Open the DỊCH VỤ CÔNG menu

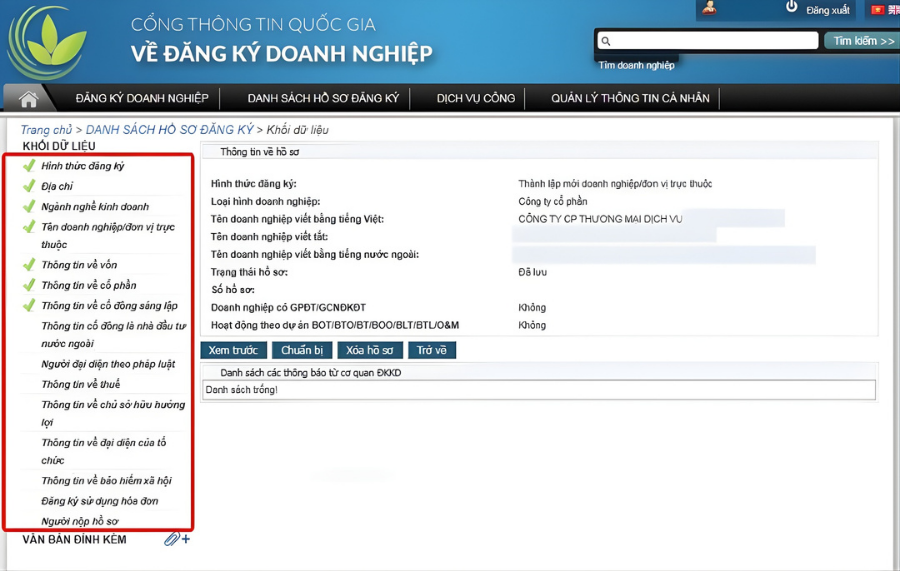(x=475, y=98)
